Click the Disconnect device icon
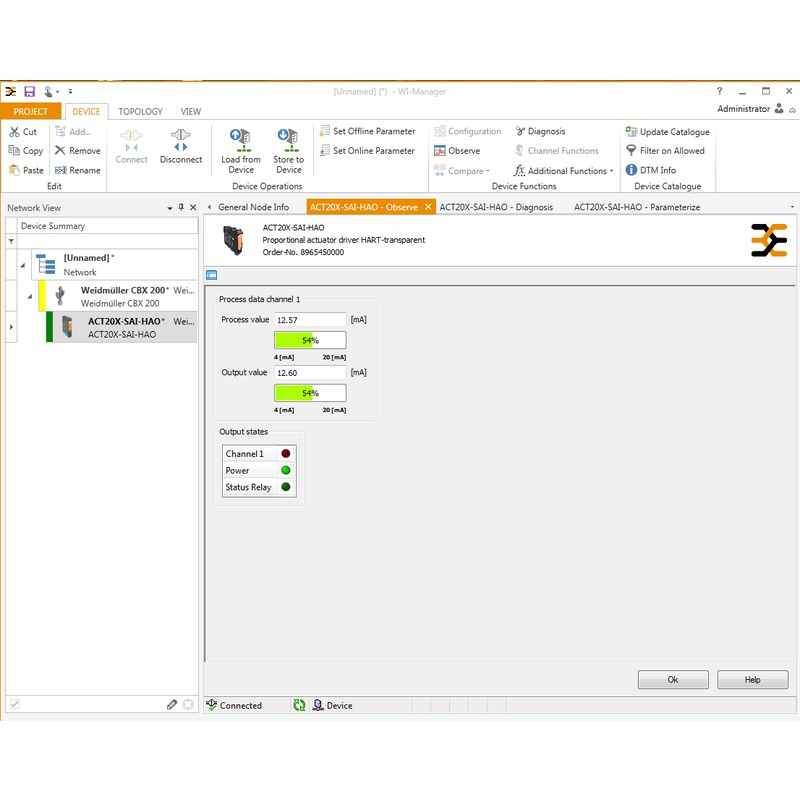800x800 pixels. pos(181,139)
